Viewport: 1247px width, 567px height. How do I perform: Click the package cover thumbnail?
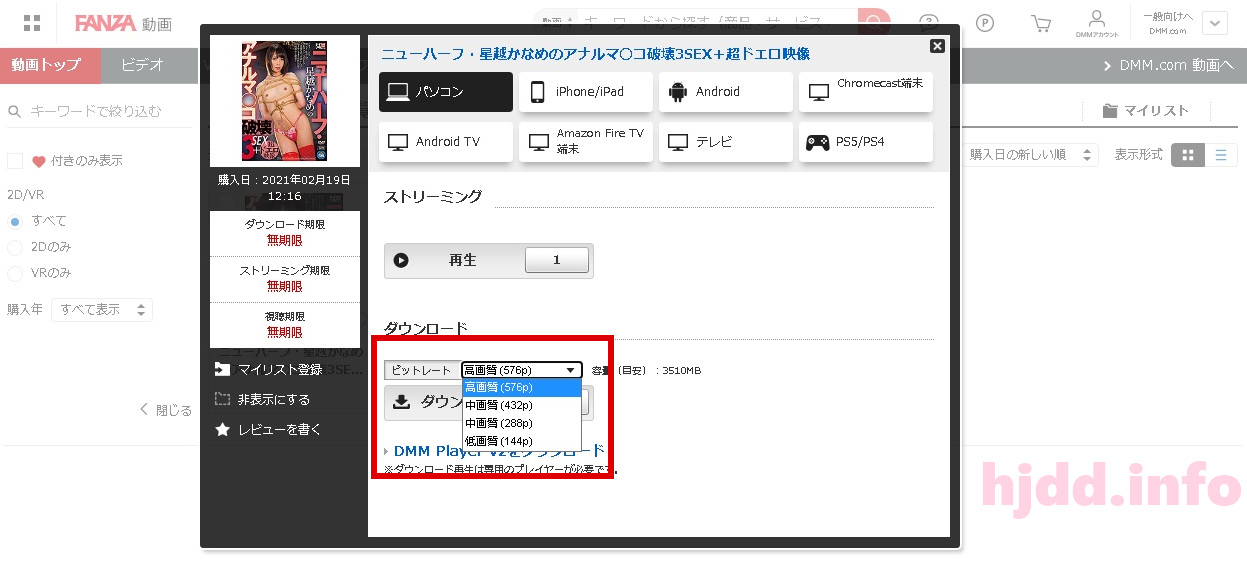[285, 100]
